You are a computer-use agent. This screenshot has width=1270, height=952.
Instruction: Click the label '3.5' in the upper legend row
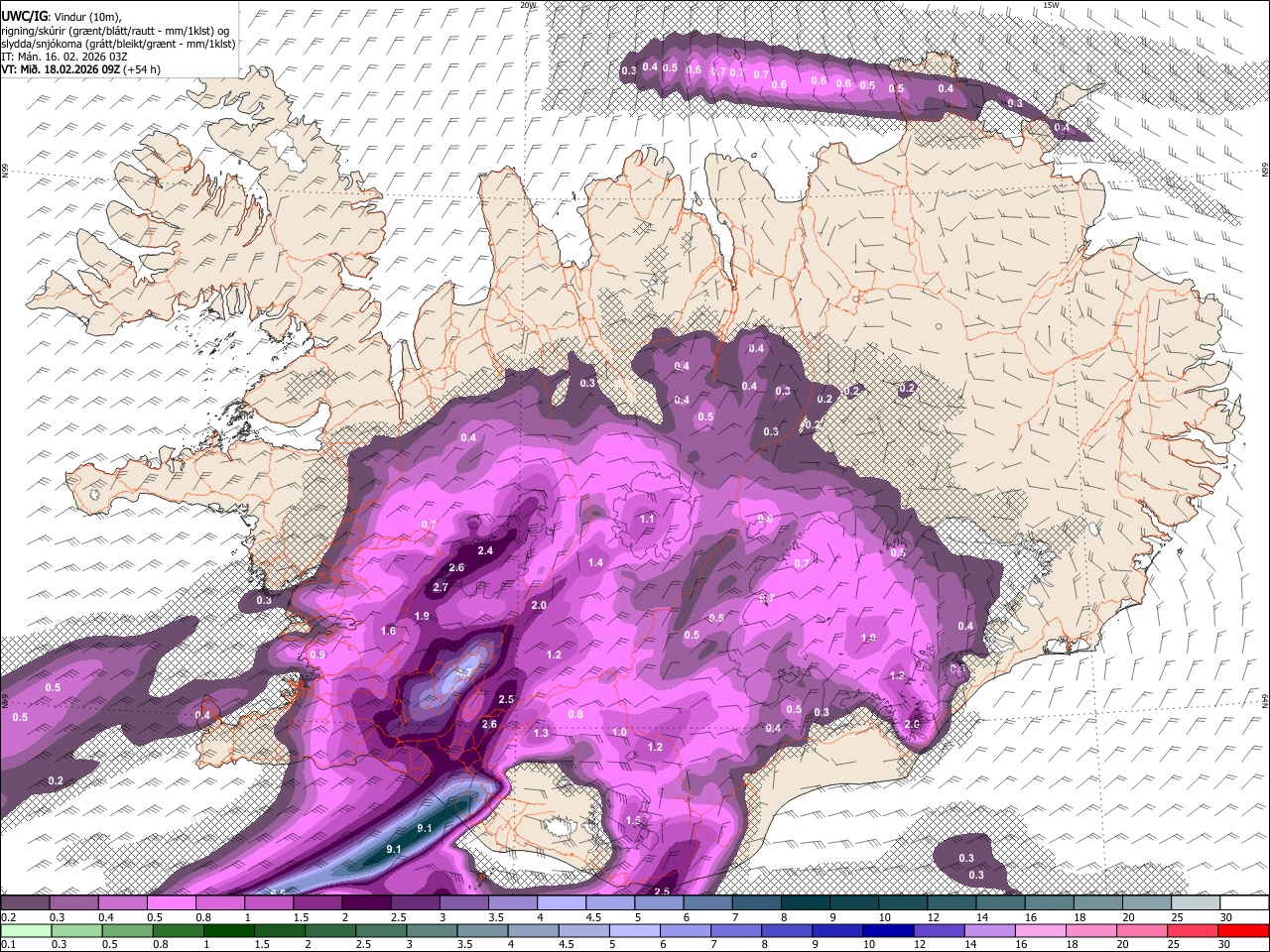(x=496, y=917)
